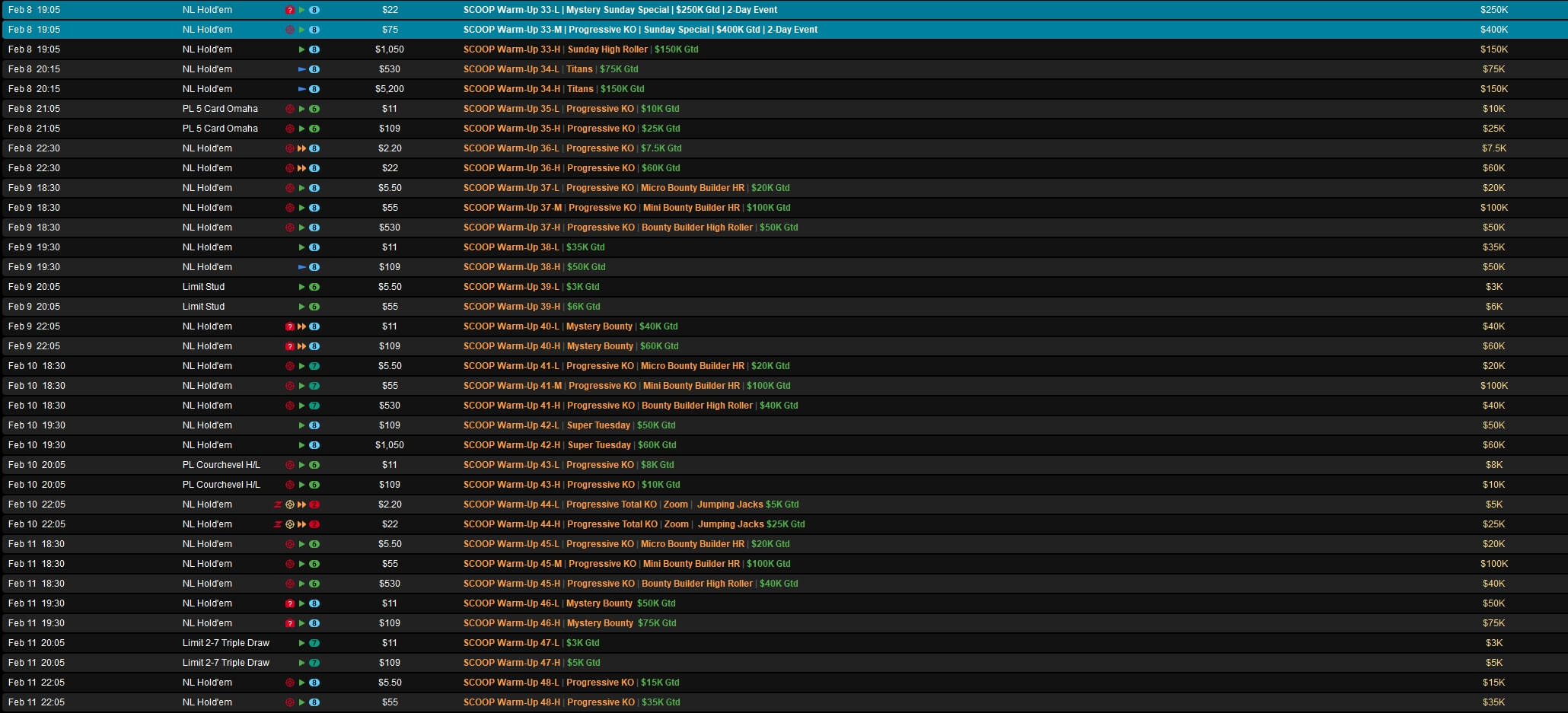The width and height of the screenshot is (1568, 713).
Task: Click the regular-speed green arrow on SCOOP Warm-Up 42-H
Action: pyautogui.click(x=301, y=445)
